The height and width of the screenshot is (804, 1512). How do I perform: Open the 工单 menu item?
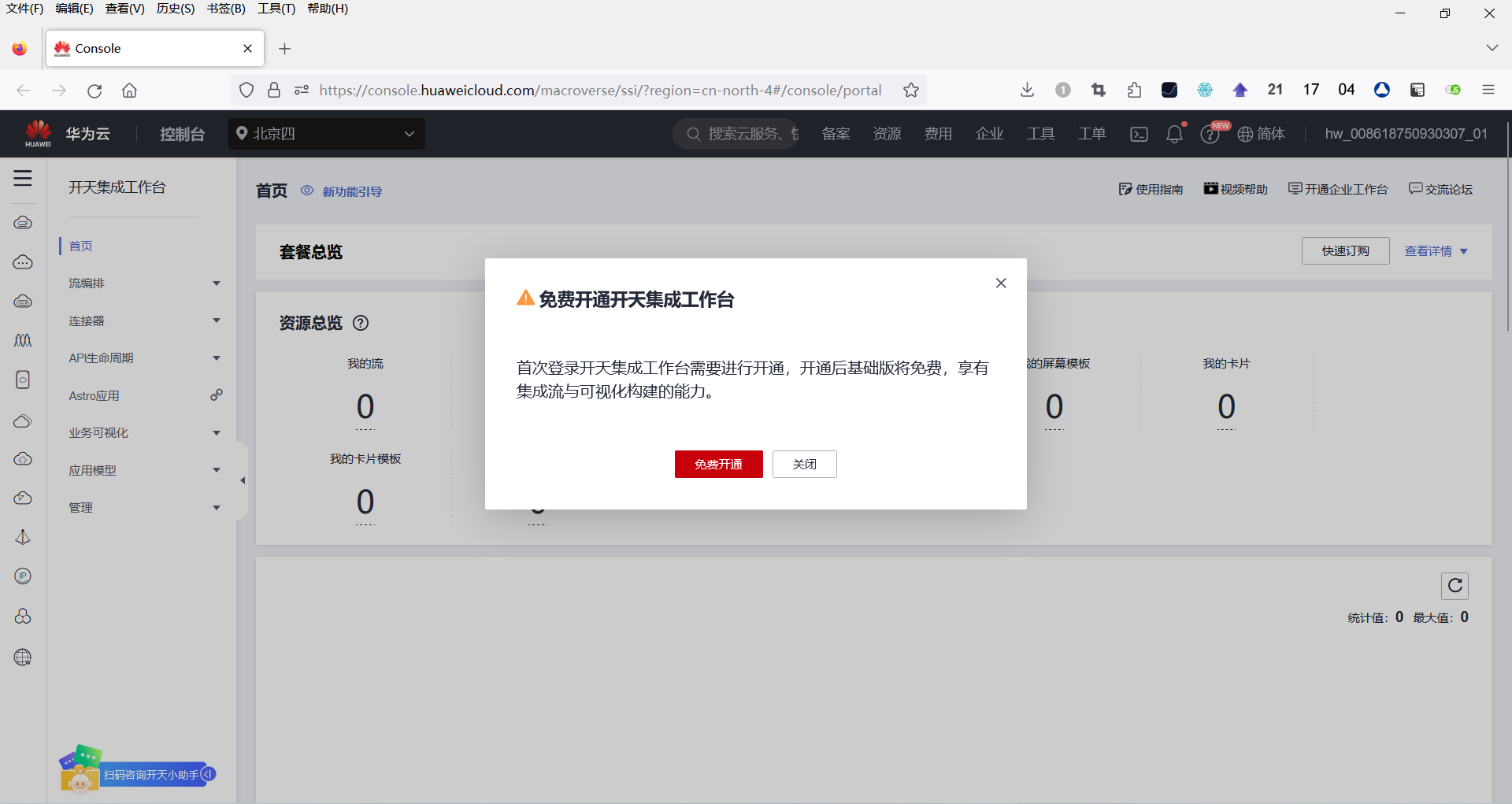coord(1091,133)
